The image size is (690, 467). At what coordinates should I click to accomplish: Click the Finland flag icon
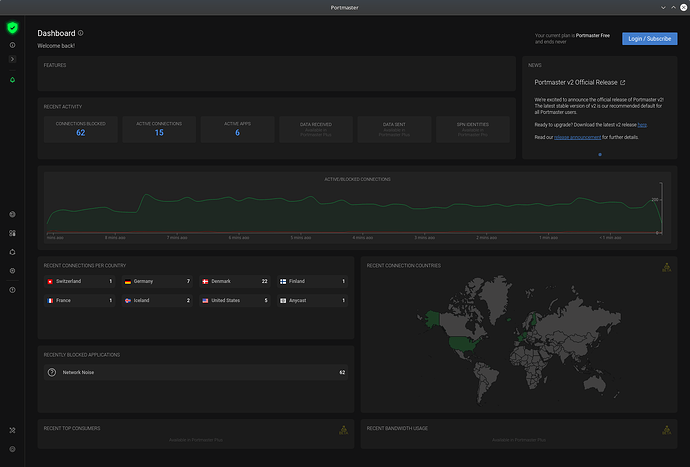click(283, 282)
